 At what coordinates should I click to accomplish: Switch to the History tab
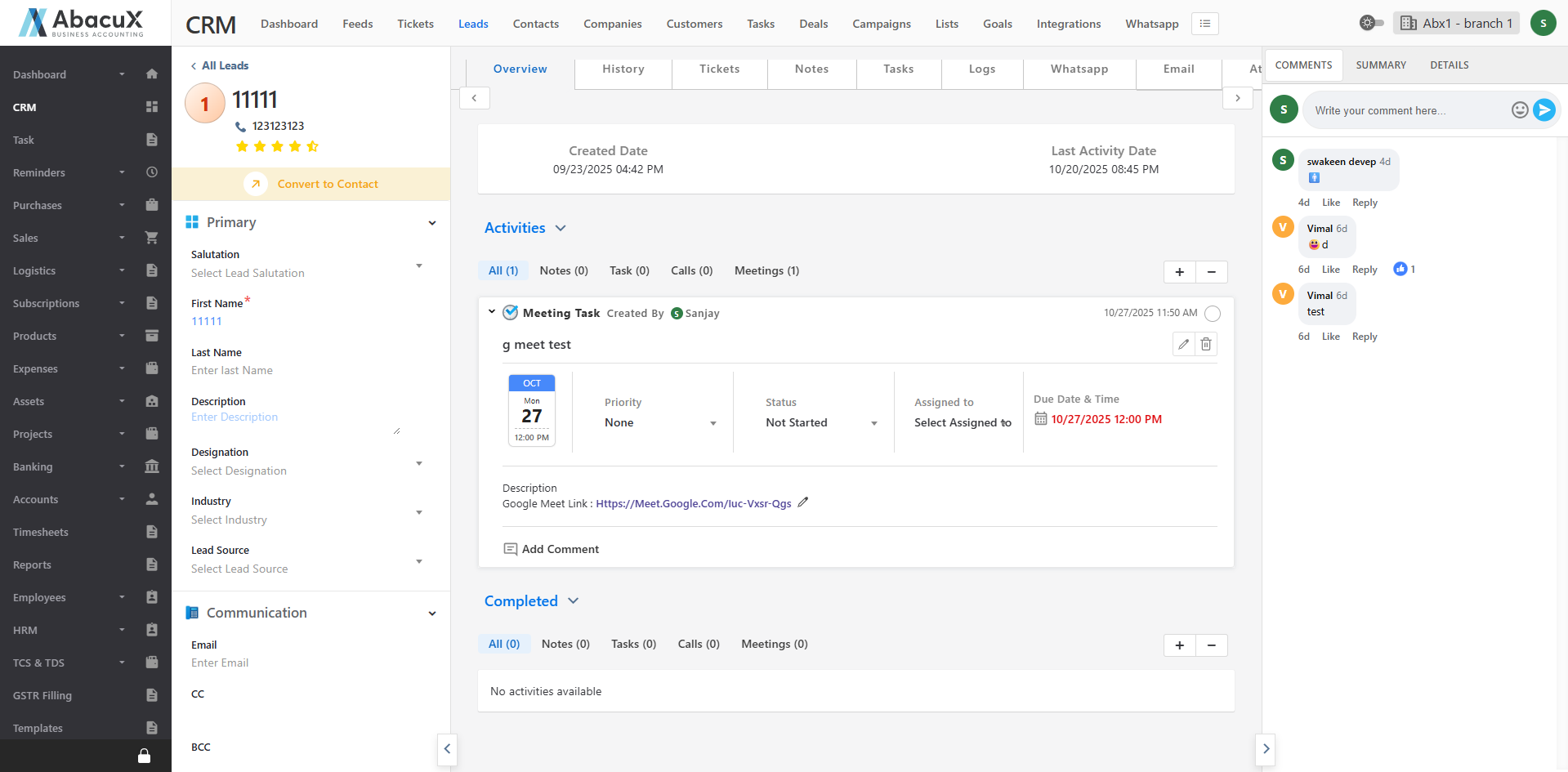[623, 69]
